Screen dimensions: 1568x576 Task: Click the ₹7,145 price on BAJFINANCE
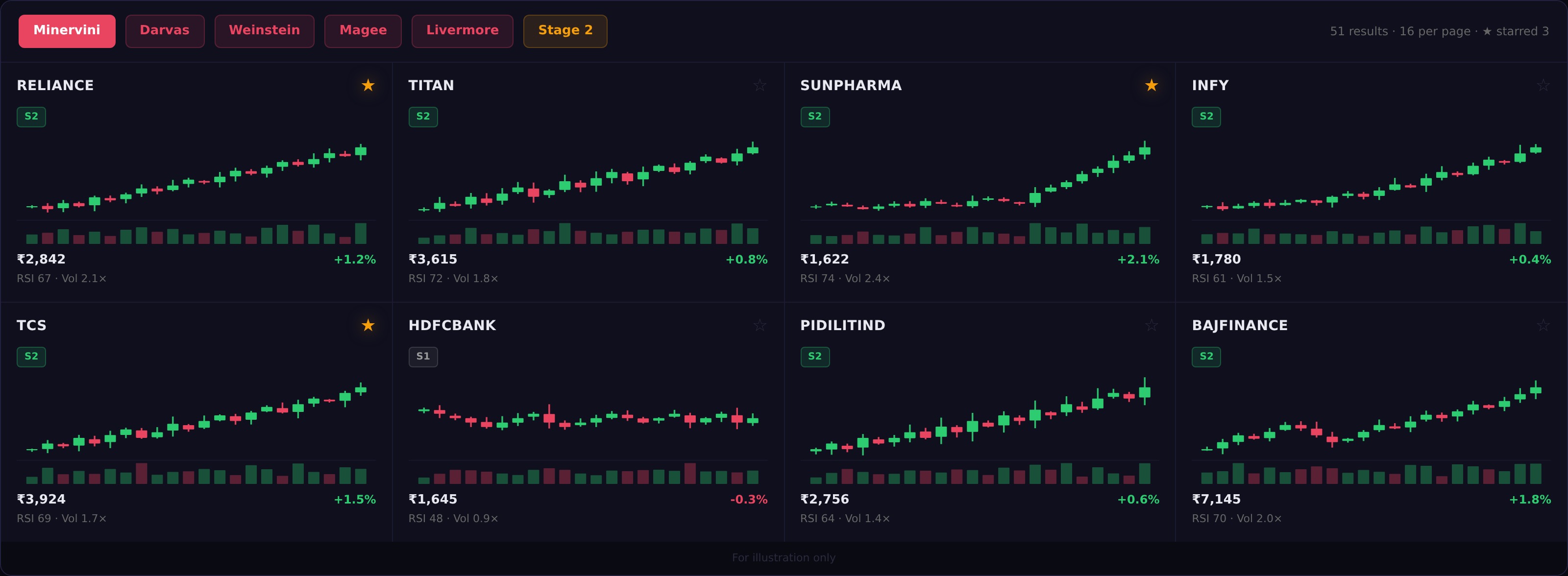pyautogui.click(x=1216, y=500)
